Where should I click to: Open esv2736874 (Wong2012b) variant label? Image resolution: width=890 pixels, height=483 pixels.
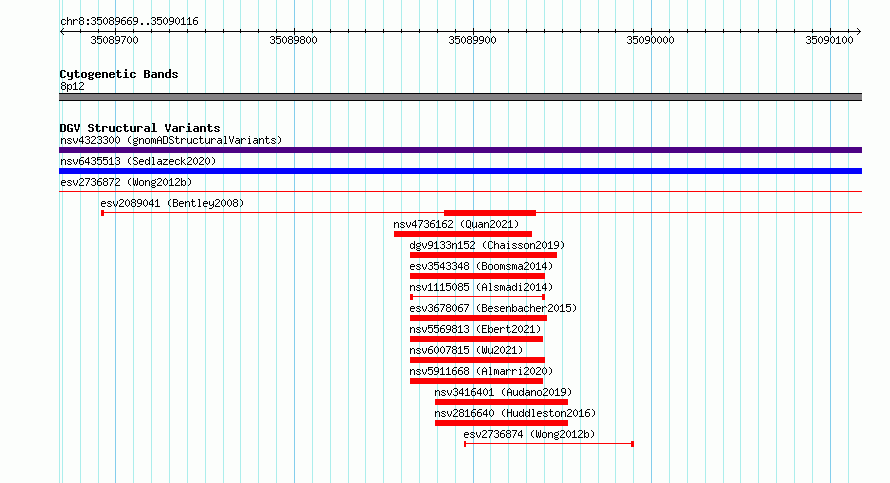point(529,434)
